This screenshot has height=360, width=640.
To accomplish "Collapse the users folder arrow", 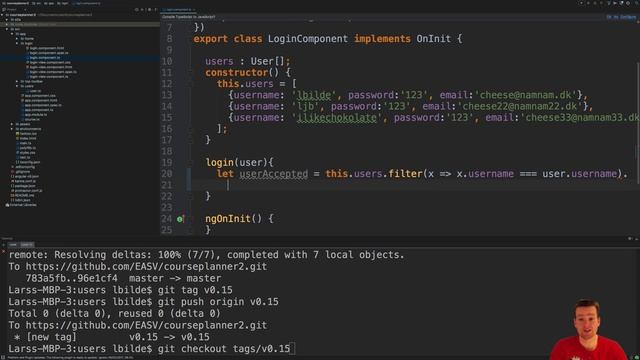I will pos(17,86).
